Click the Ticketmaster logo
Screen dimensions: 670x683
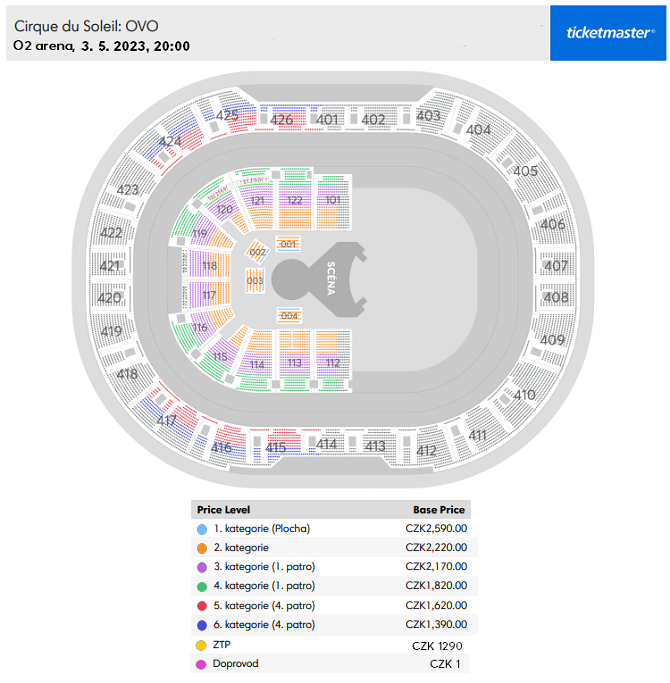610,32
